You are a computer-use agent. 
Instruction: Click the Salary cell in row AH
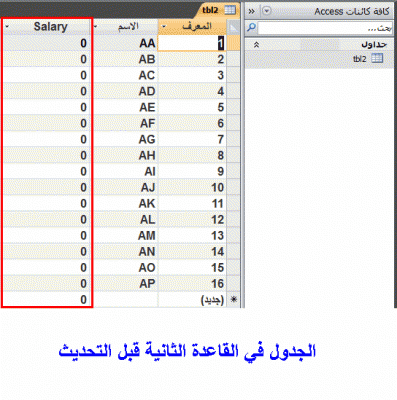pos(47,155)
